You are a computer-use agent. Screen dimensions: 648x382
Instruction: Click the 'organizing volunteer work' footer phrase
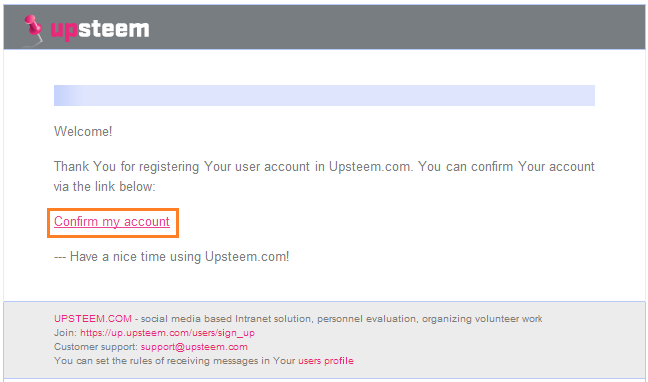click(x=482, y=319)
